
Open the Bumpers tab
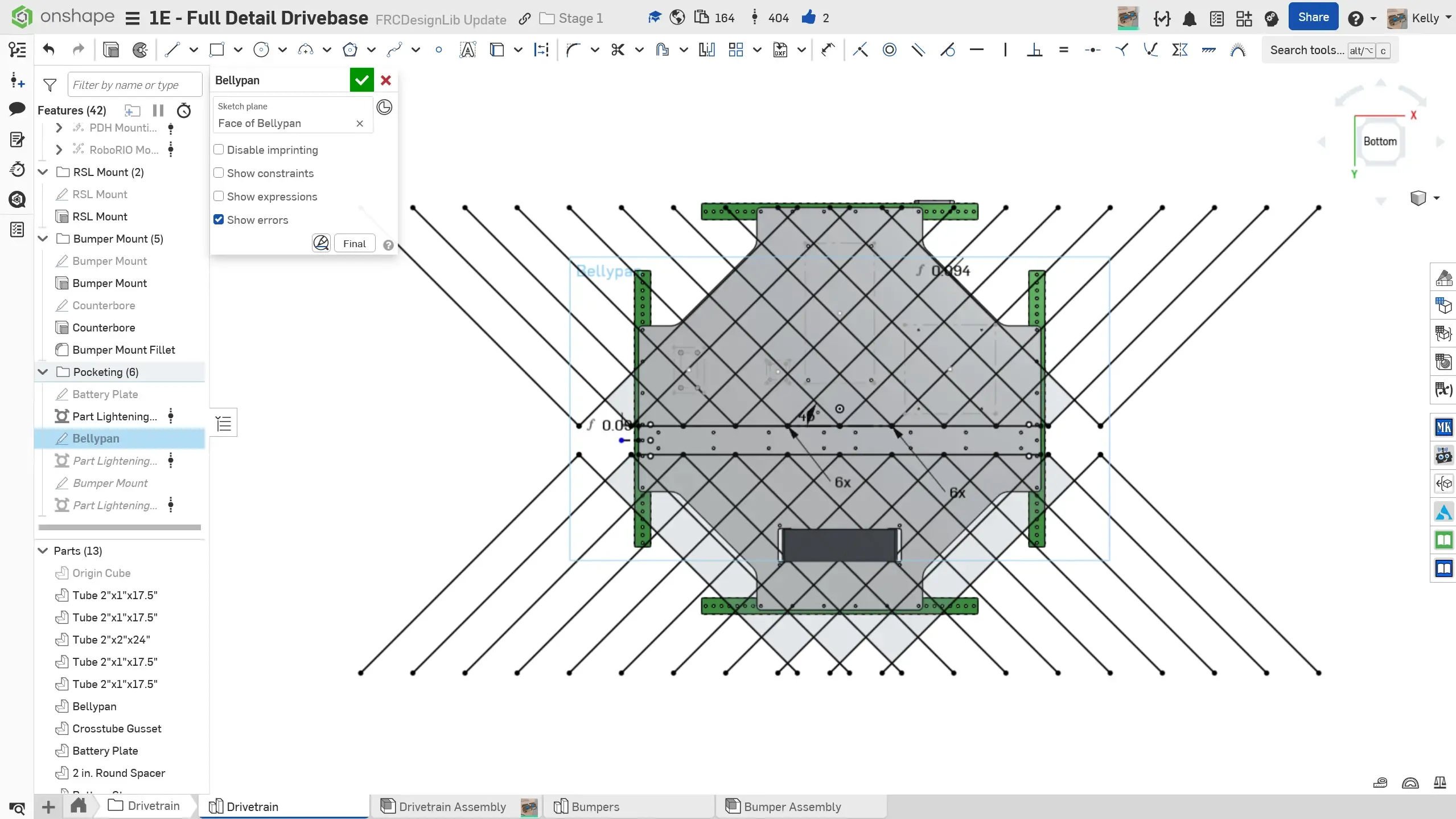pyautogui.click(x=595, y=806)
